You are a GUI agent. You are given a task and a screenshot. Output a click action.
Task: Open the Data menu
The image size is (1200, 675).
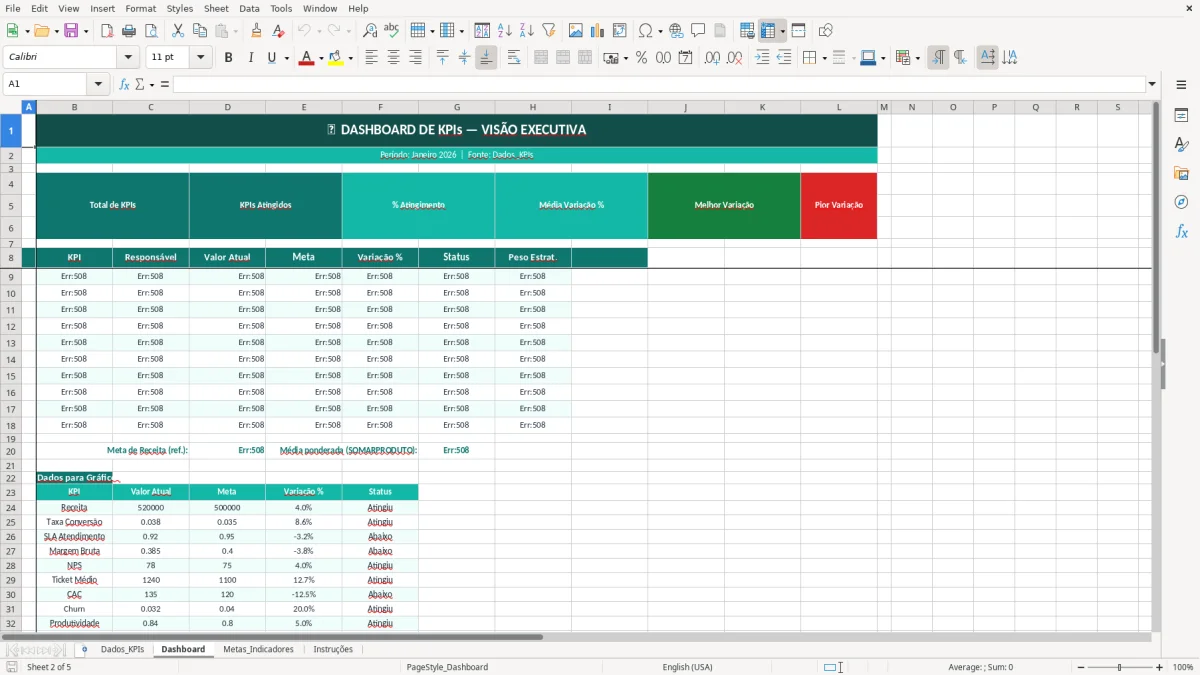pos(249,8)
